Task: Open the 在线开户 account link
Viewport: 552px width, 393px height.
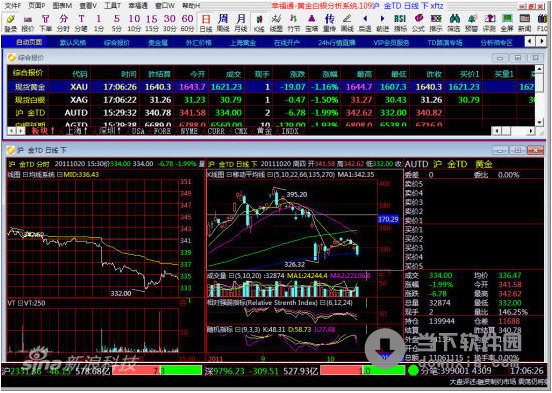Action: click(287, 43)
